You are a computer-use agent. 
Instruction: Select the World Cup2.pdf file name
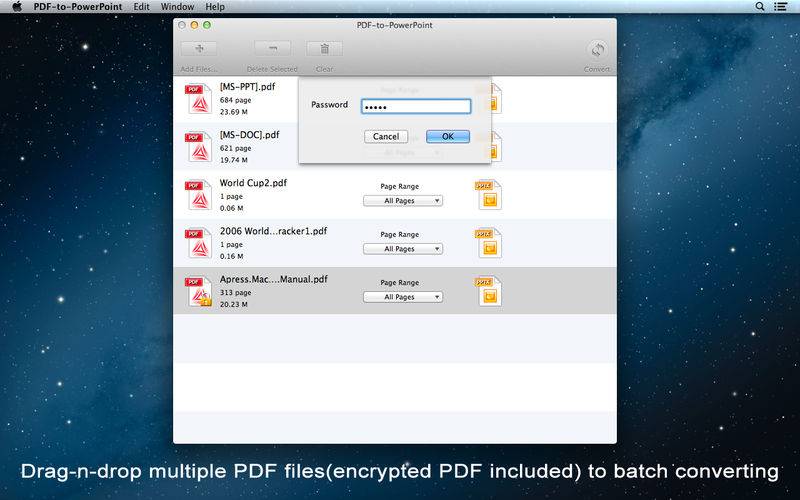[254, 183]
